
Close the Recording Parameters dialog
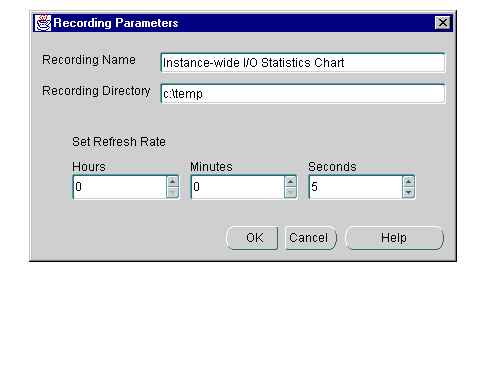[443, 23]
